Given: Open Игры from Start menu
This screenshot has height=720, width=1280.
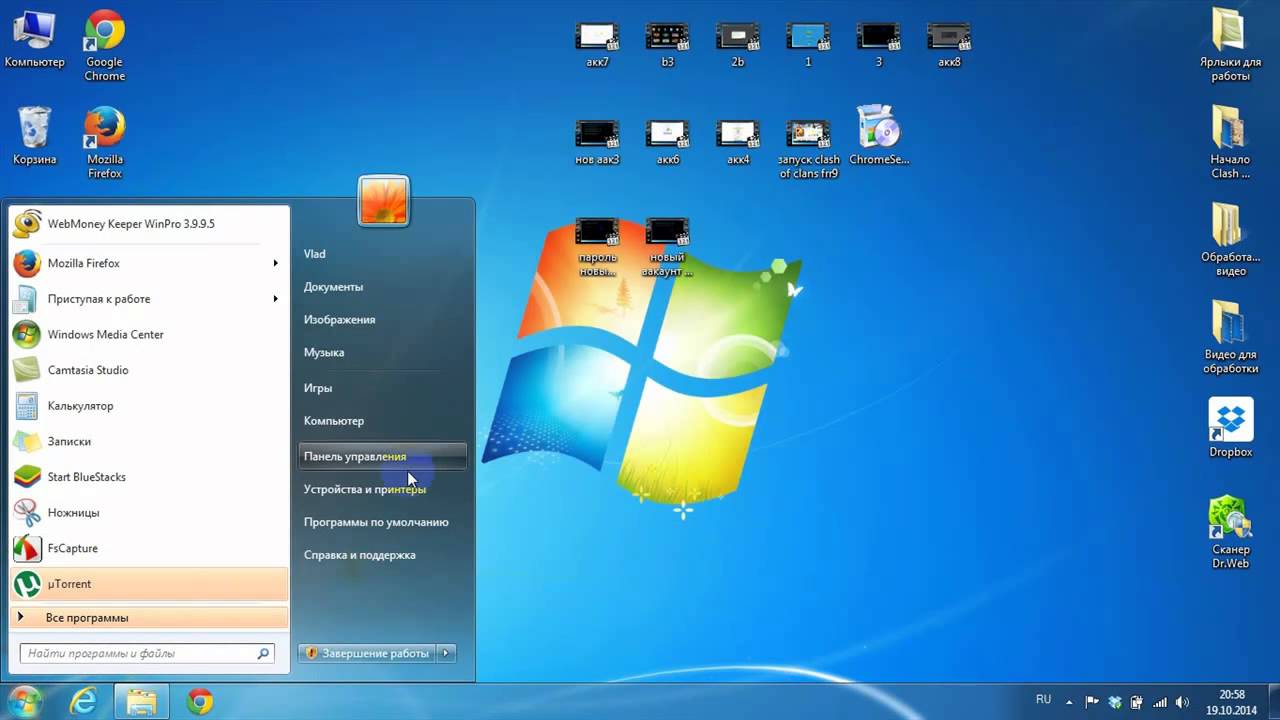Looking at the screenshot, I should [383, 388].
